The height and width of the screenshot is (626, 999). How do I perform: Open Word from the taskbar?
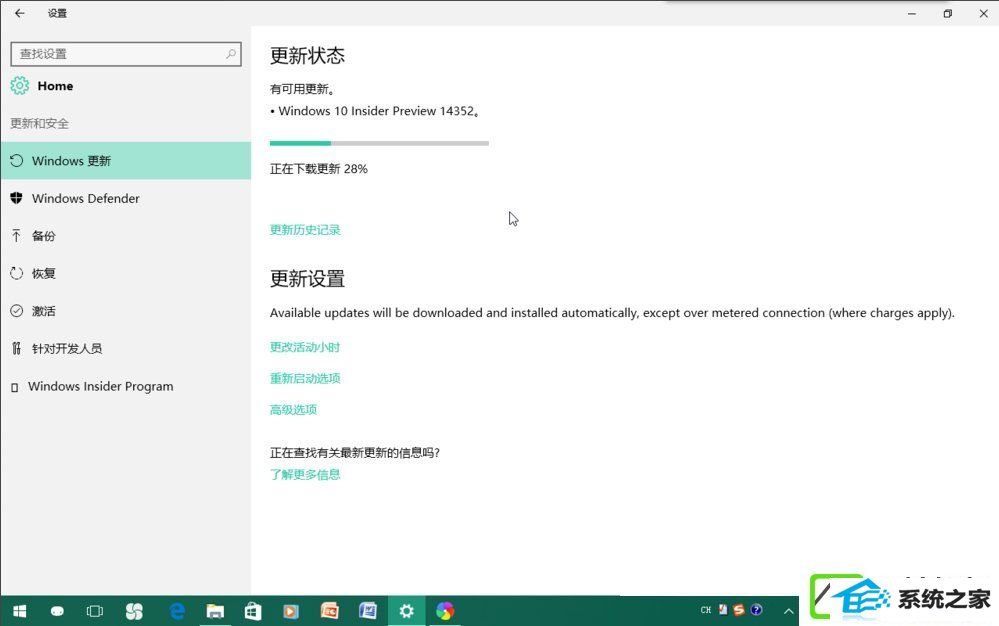point(368,611)
